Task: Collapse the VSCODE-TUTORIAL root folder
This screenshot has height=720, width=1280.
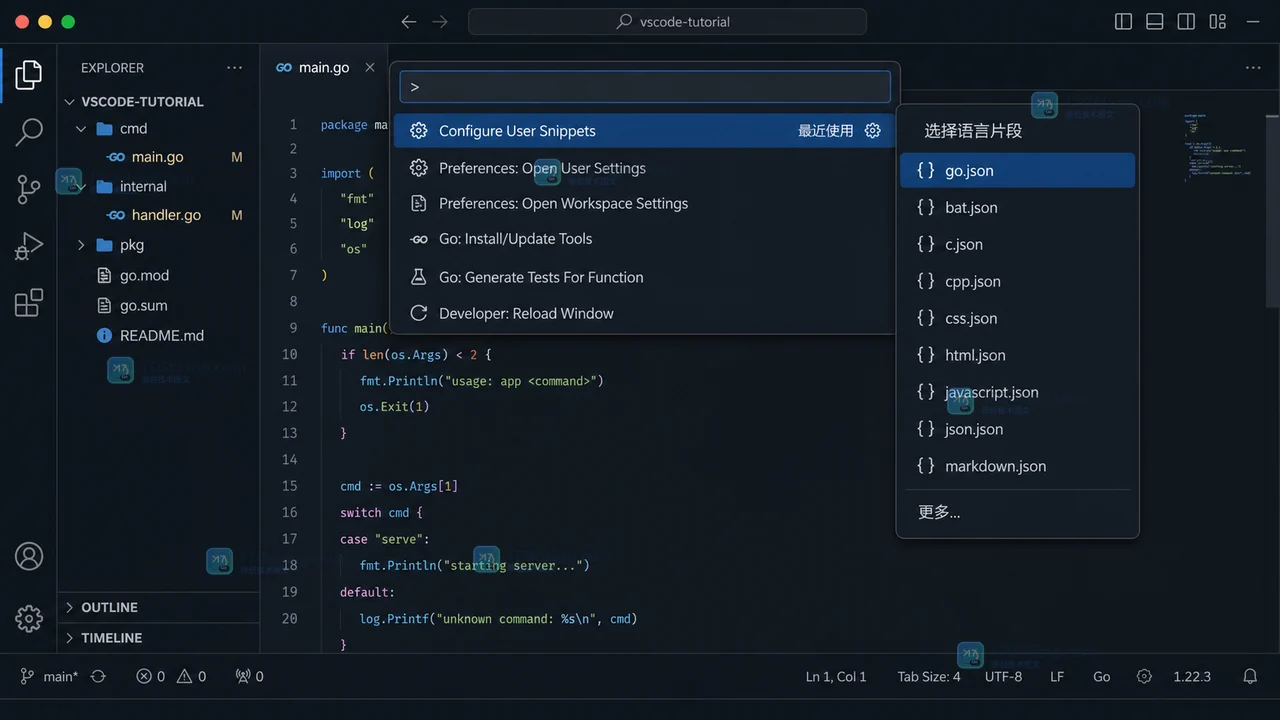Action: coord(70,101)
